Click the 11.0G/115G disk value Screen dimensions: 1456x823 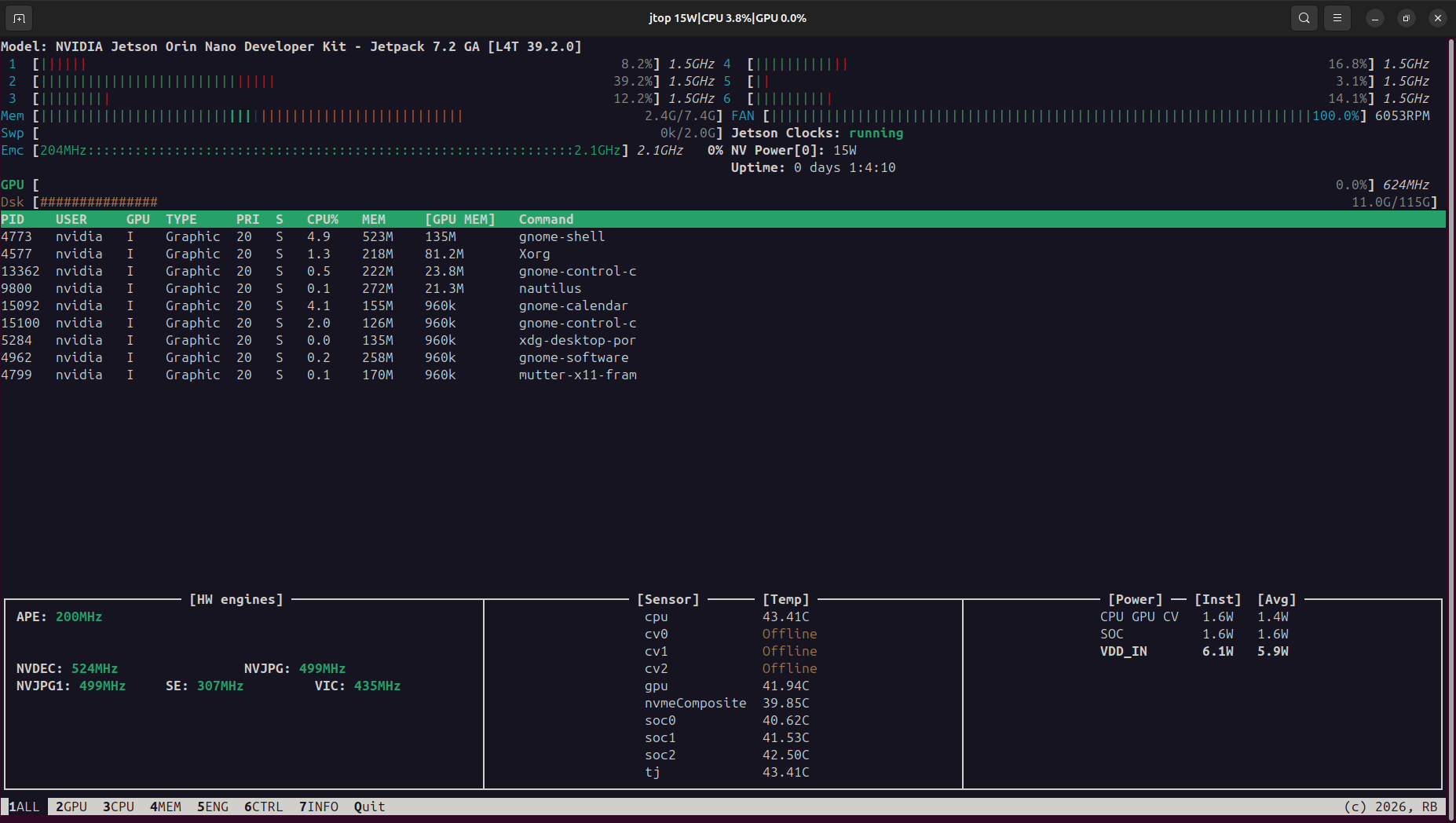1391,202
